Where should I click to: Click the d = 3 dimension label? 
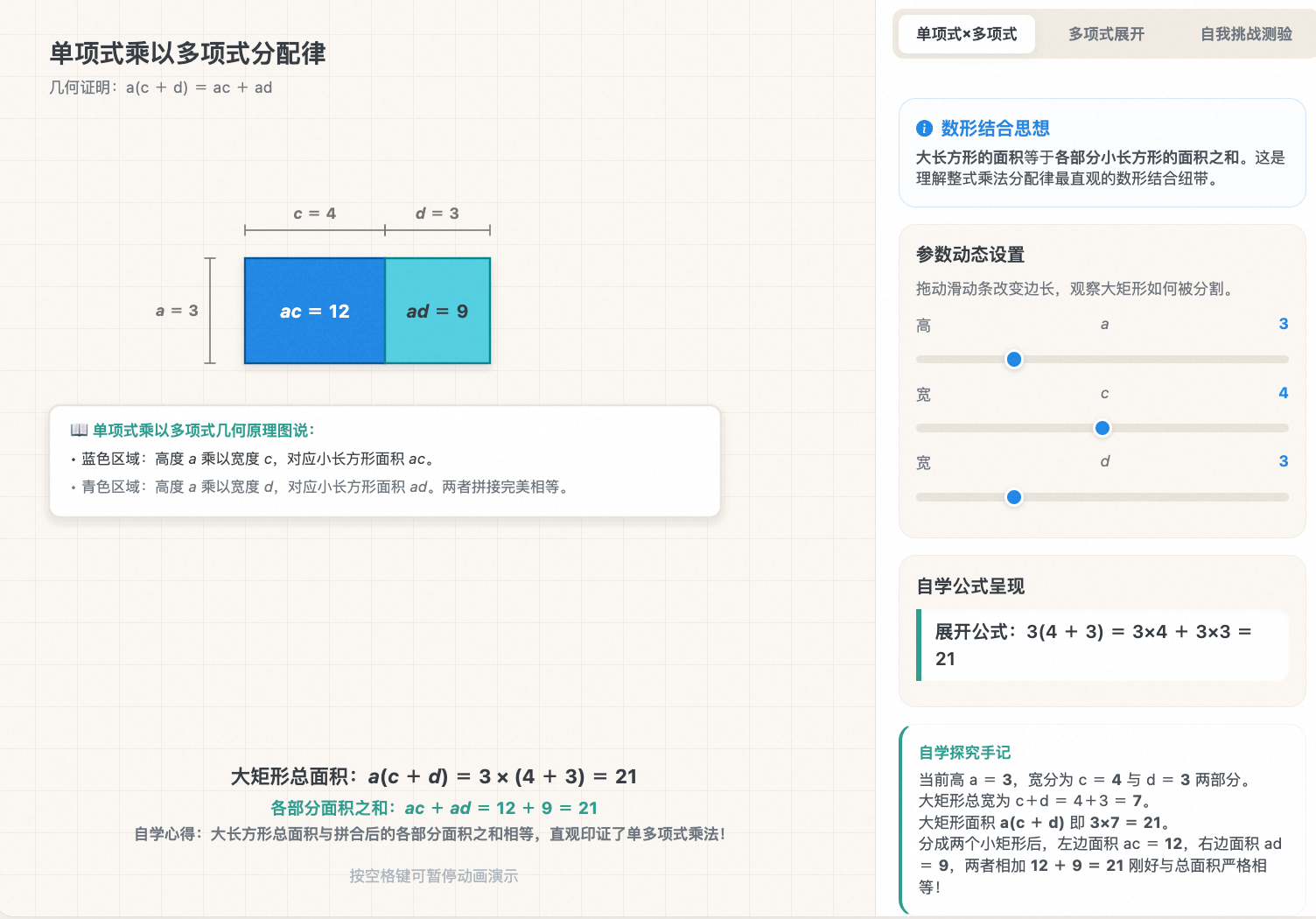[x=437, y=214]
